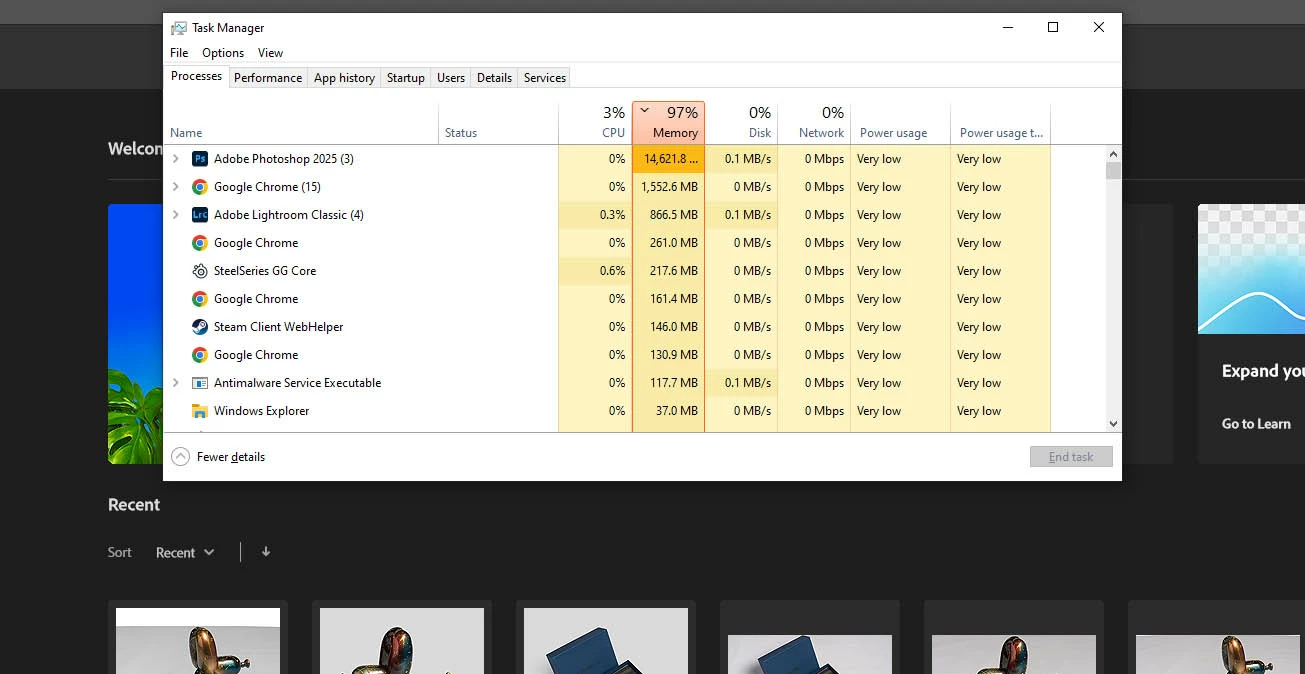1305x674 pixels.
Task: Click the Steam Client WebHelper icon
Action: pos(200,327)
